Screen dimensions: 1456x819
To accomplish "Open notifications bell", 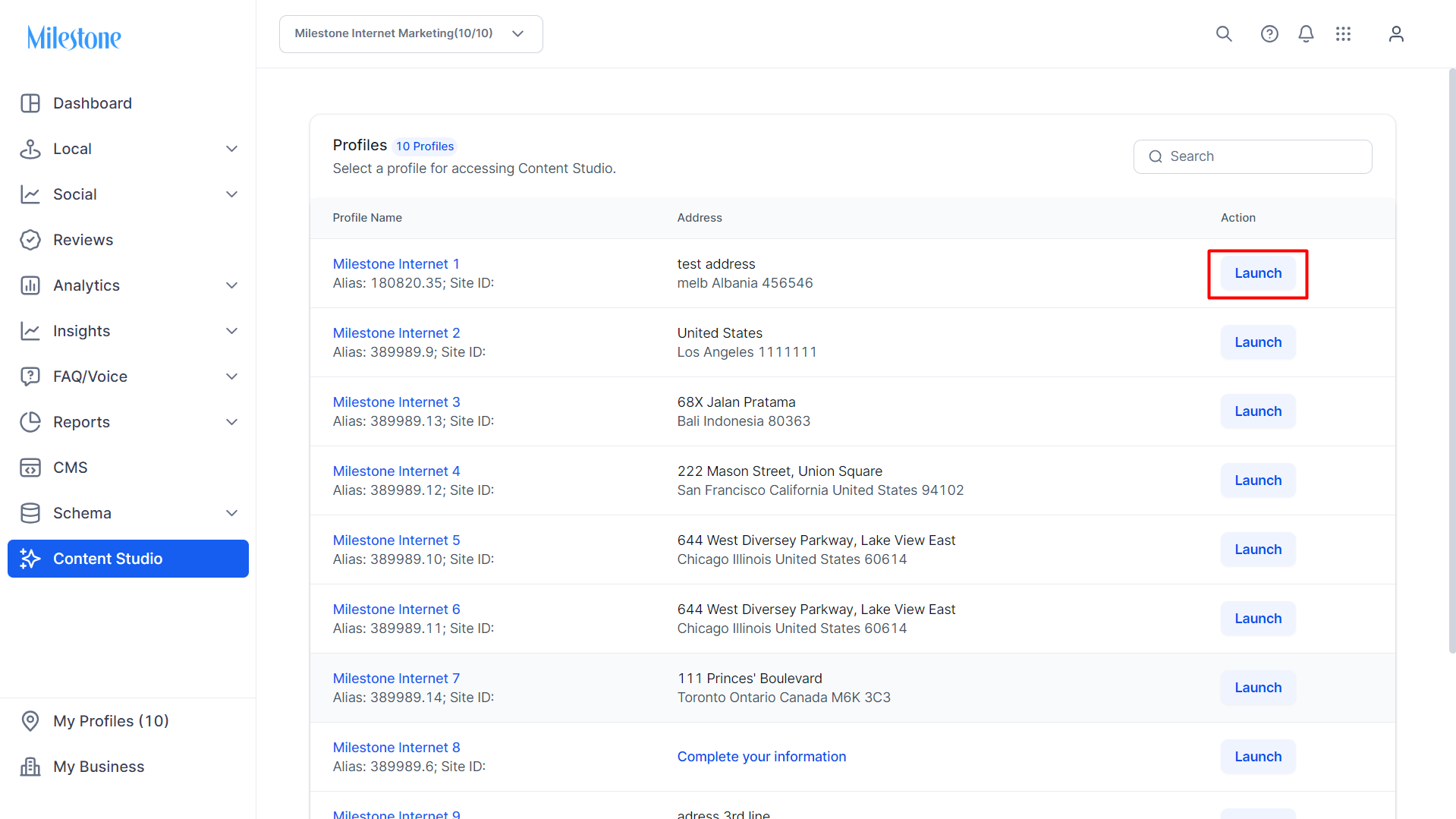I will coord(1306,34).
